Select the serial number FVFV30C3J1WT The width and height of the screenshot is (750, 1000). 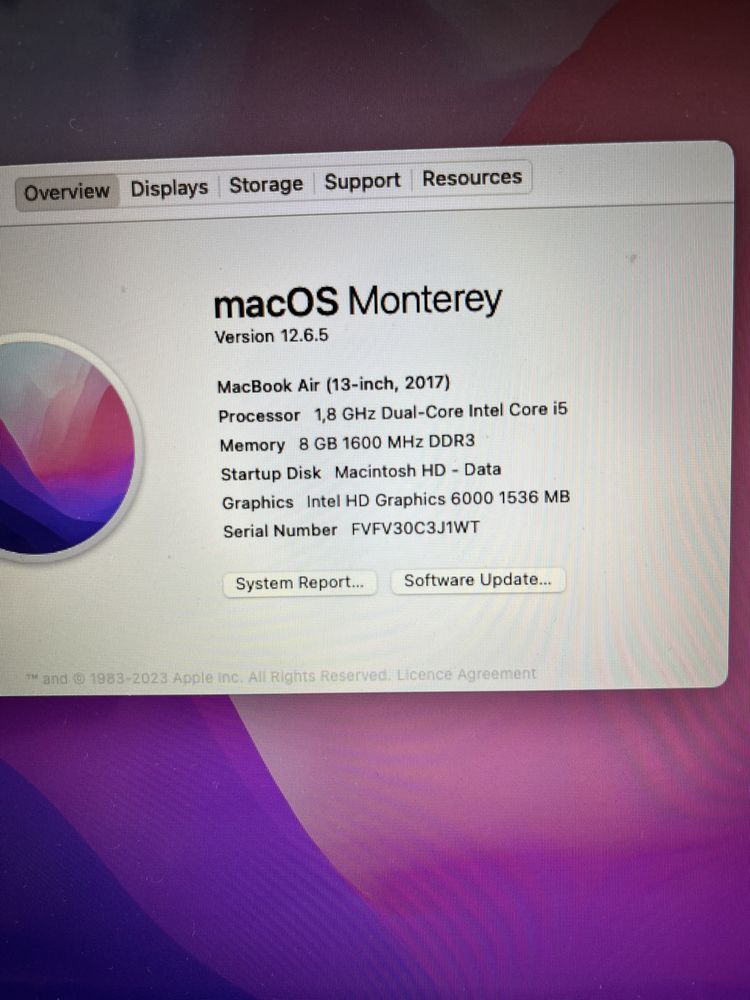[415, 529]
